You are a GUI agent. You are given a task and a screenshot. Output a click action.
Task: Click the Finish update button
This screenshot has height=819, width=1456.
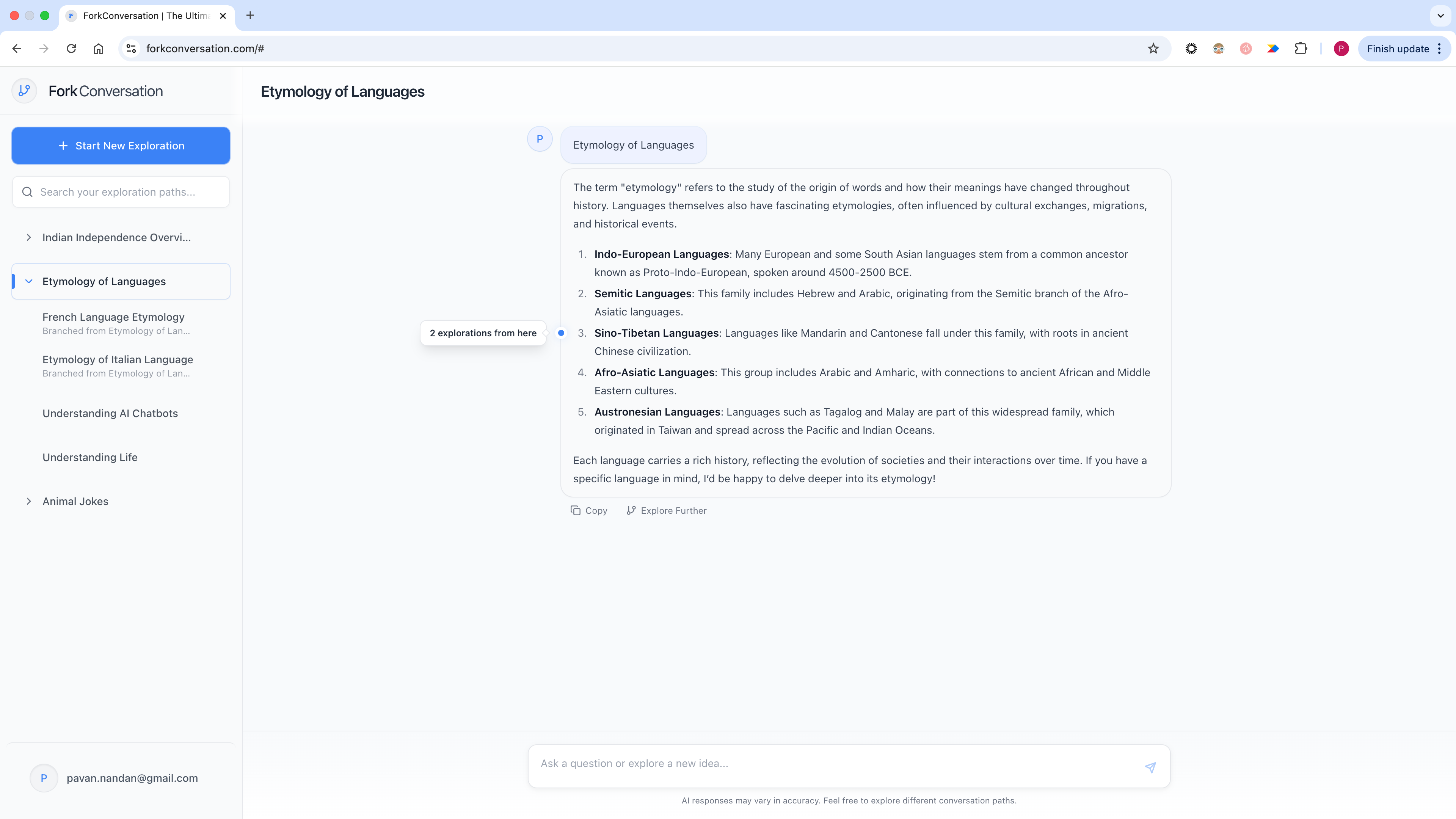1397,49
